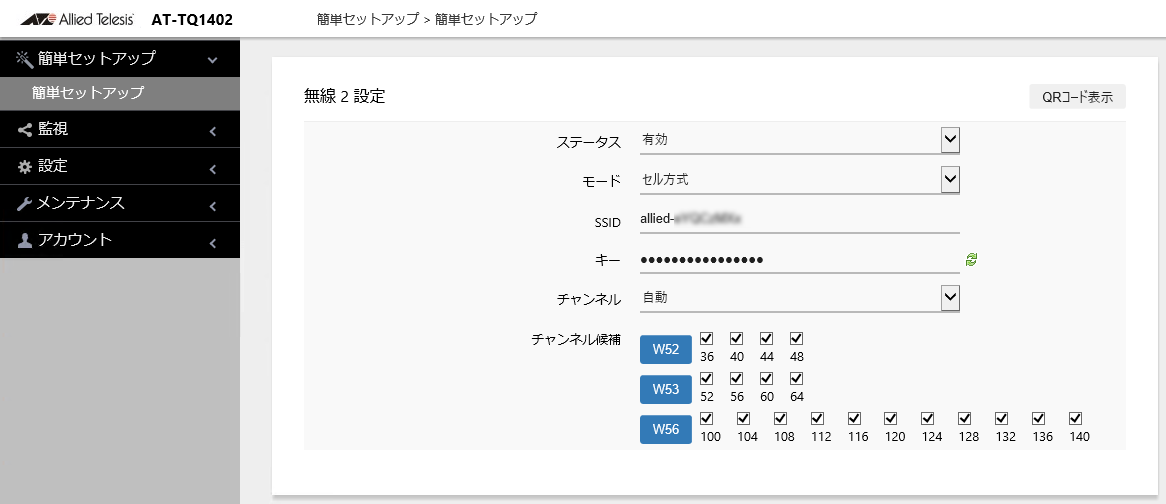Click the キー password field
The height and width of the screenshot is (504, 1166).
coord(800,259)
